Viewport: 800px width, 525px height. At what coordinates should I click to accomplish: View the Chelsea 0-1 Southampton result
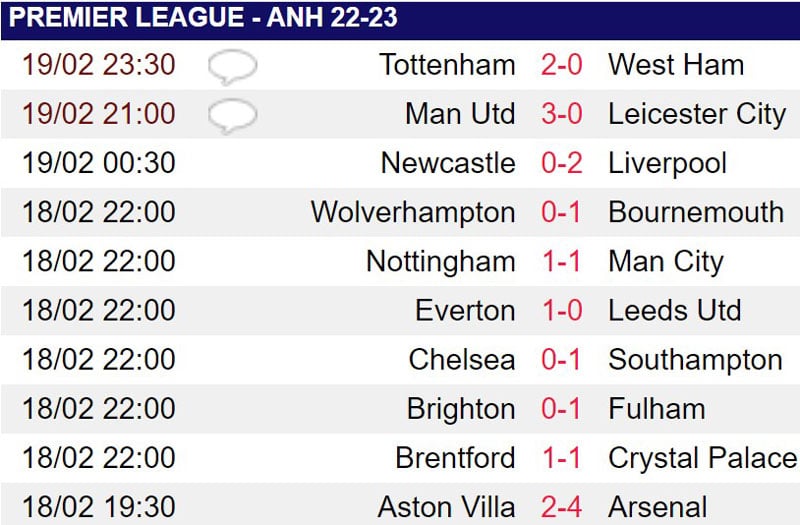[561, 359]
